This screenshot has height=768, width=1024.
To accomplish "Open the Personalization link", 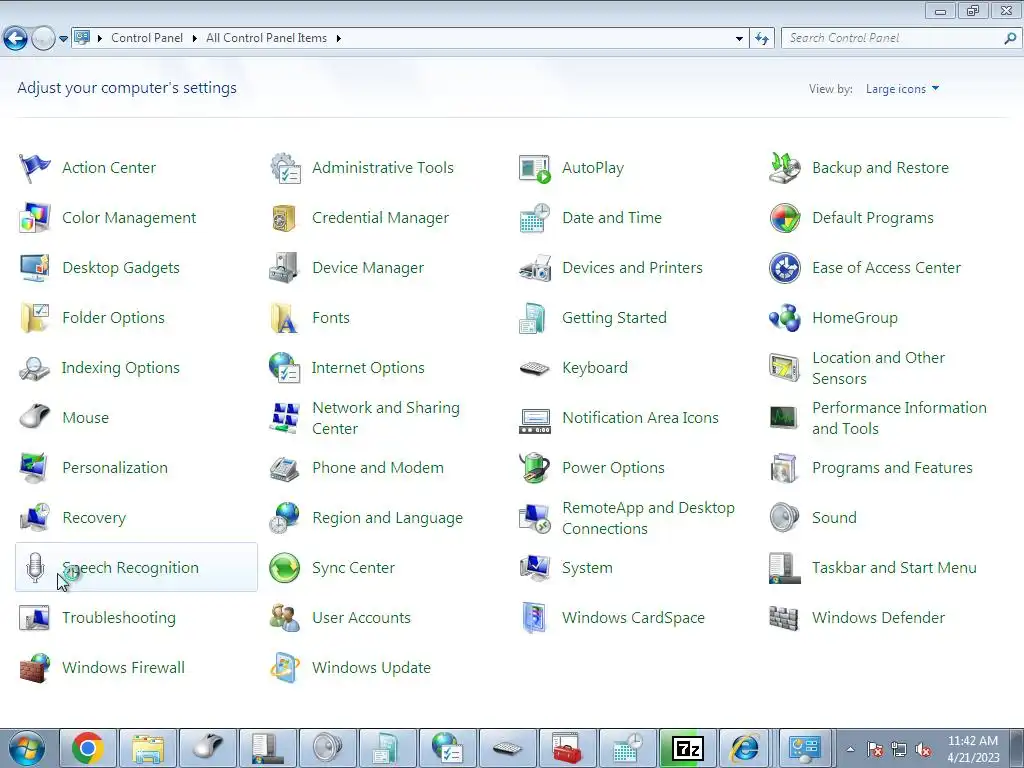I will click(x=115, y=468).
